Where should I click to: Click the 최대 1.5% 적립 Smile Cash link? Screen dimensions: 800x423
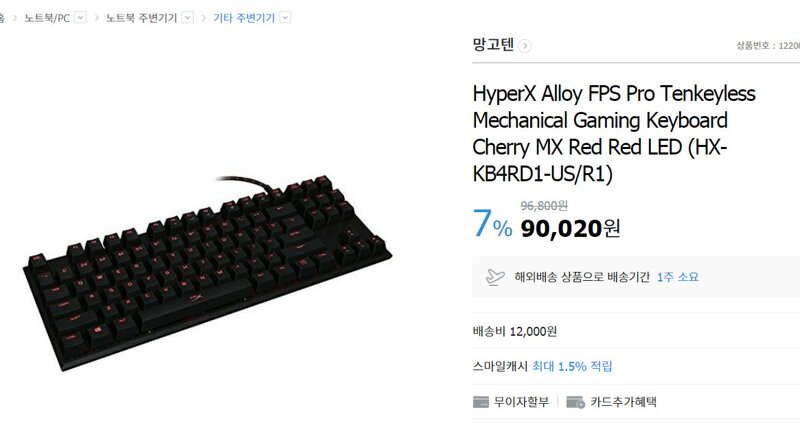coord(572,366)
